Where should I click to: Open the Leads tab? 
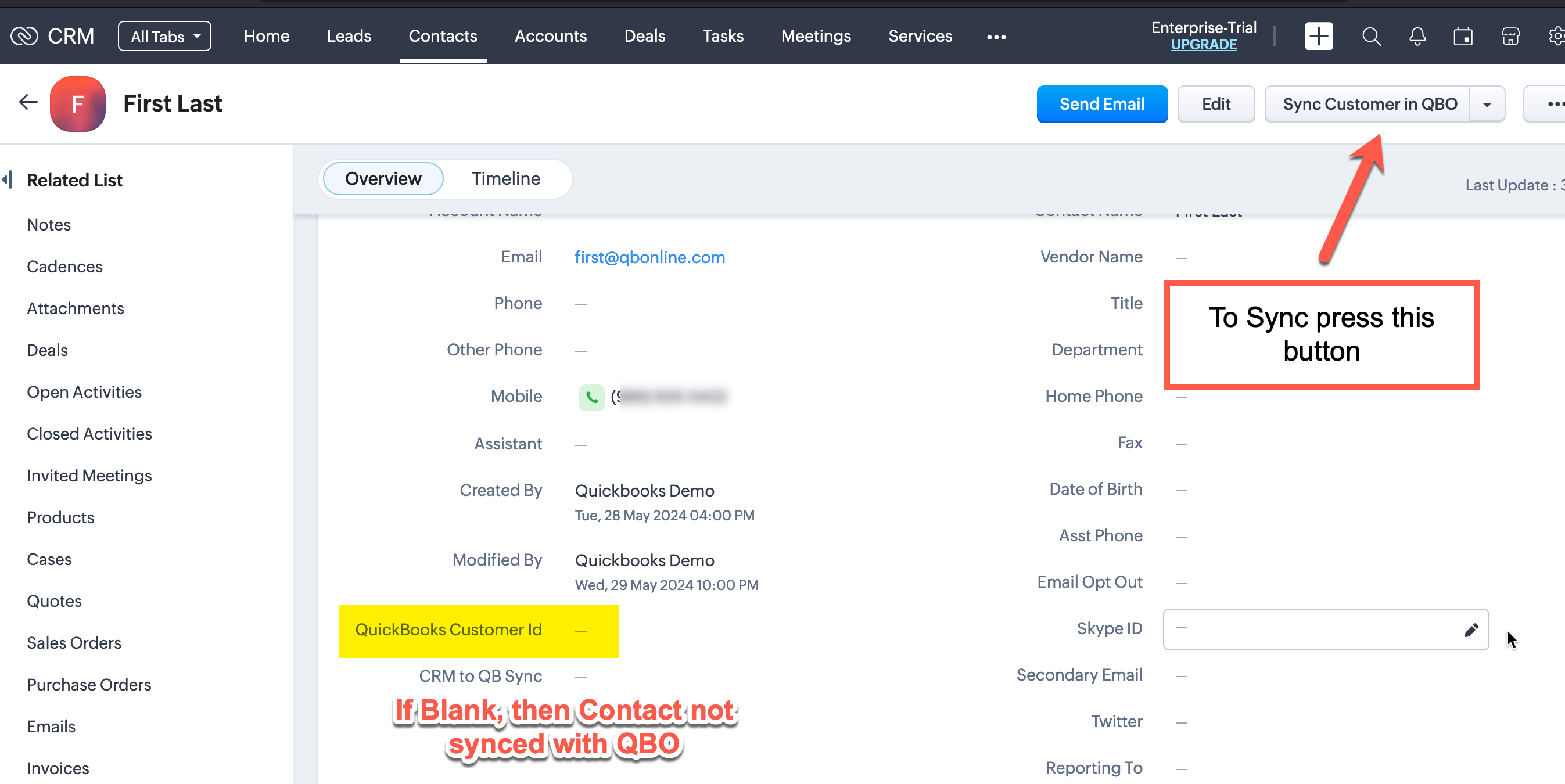349,37
